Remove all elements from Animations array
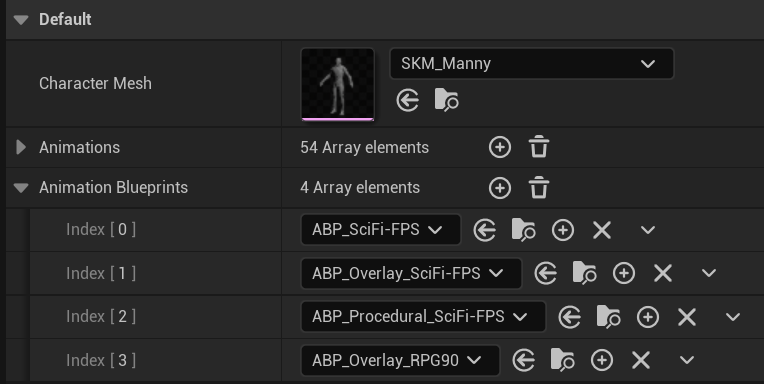The width and height of the screenshot is (764, 384). click(539, 147)
